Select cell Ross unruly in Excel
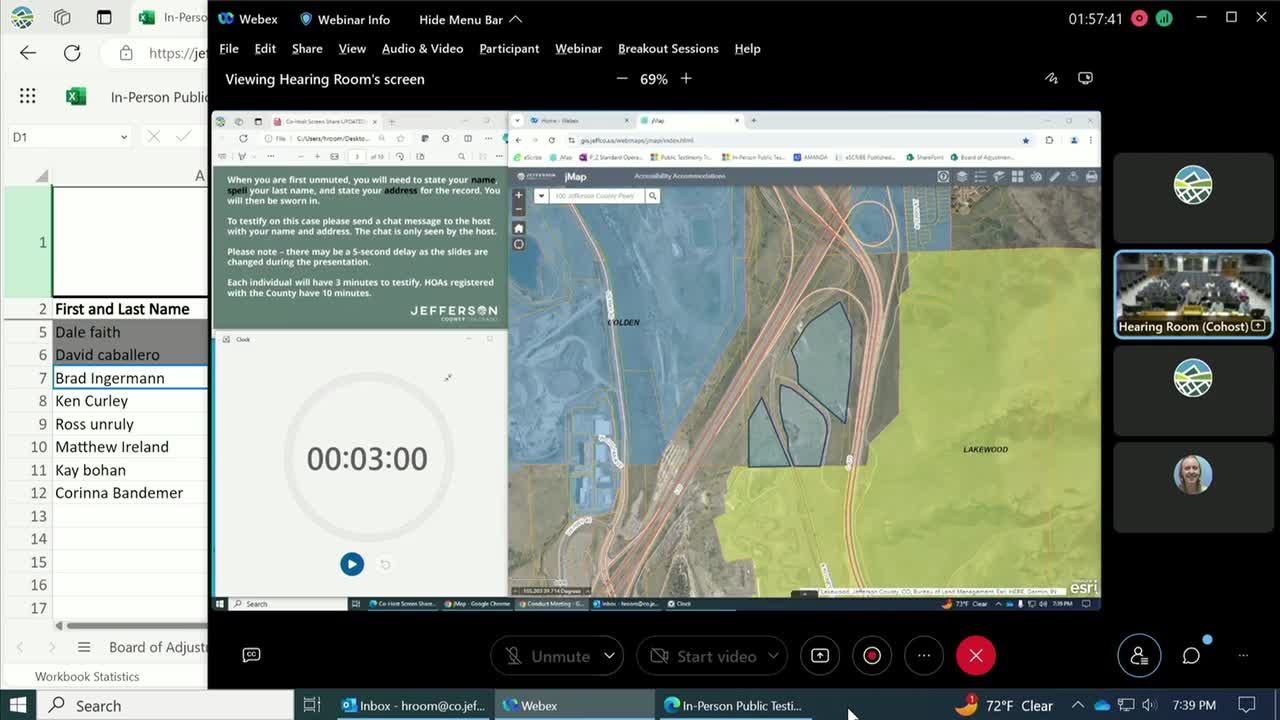 [x=130, y=424]
